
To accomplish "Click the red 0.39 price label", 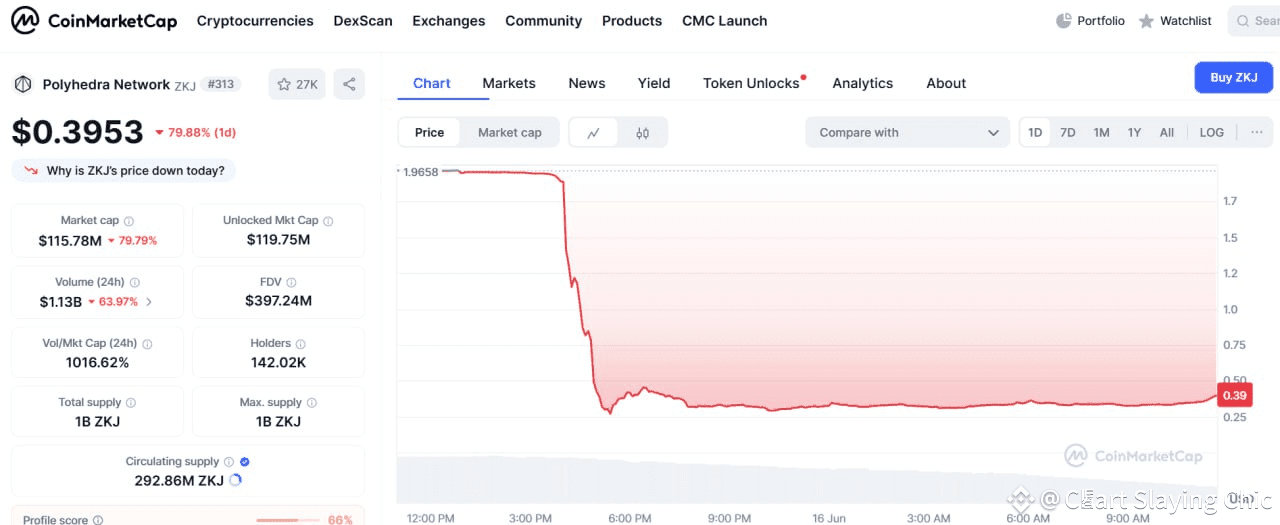I will tap(1235, 395).
